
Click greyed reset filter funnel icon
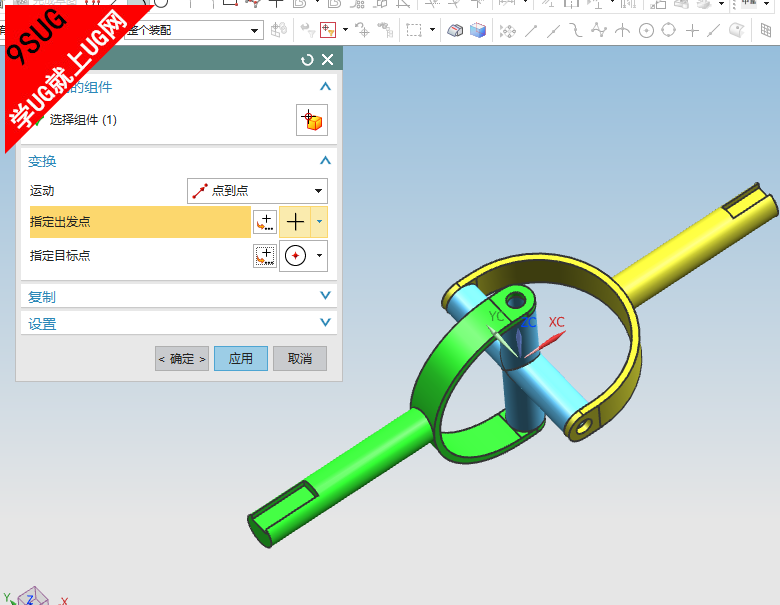(x=307, y=30)
